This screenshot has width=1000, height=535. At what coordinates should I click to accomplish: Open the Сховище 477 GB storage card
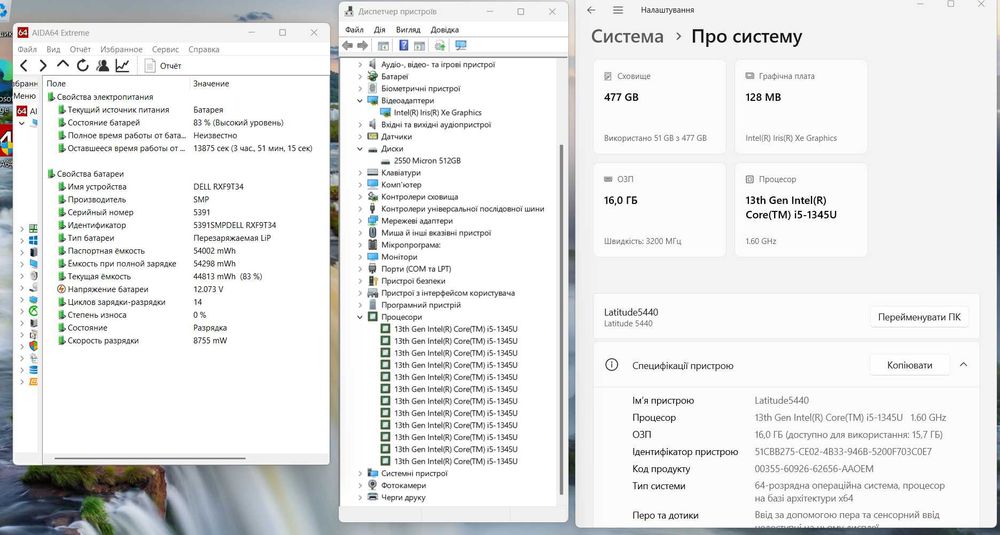tap(659, 106)
